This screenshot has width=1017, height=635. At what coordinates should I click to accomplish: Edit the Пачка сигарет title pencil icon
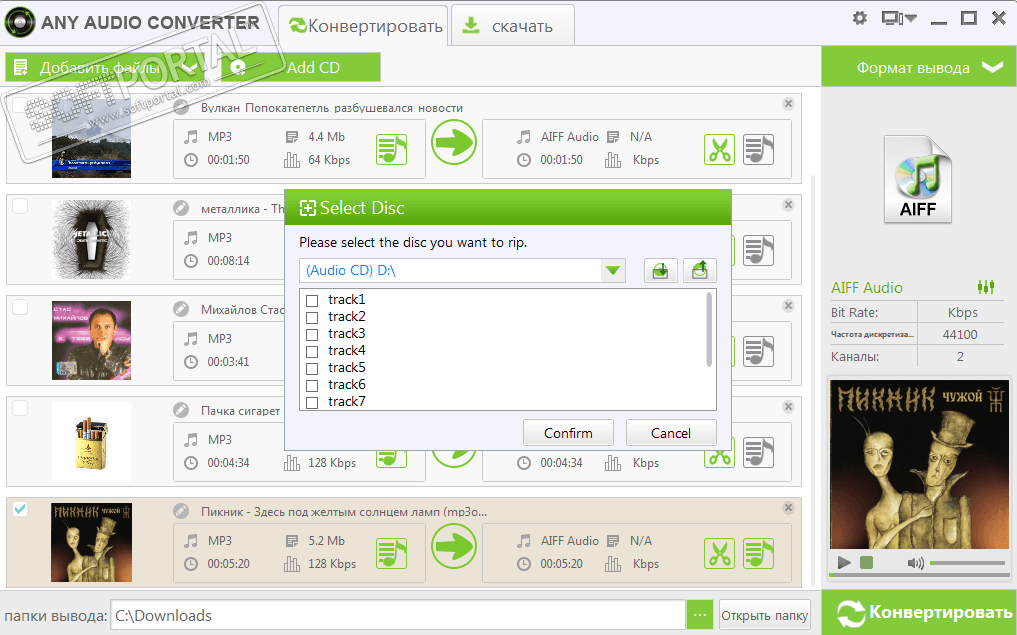[181, 411]
